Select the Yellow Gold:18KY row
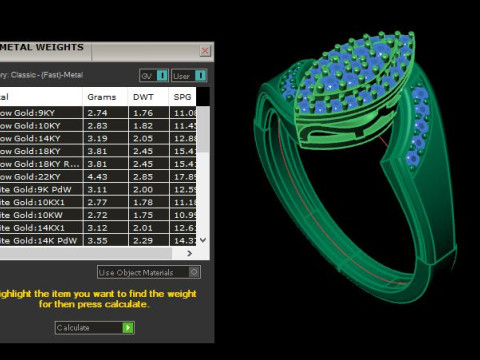Viewport: 480px width, 360px height. (98, 151)
